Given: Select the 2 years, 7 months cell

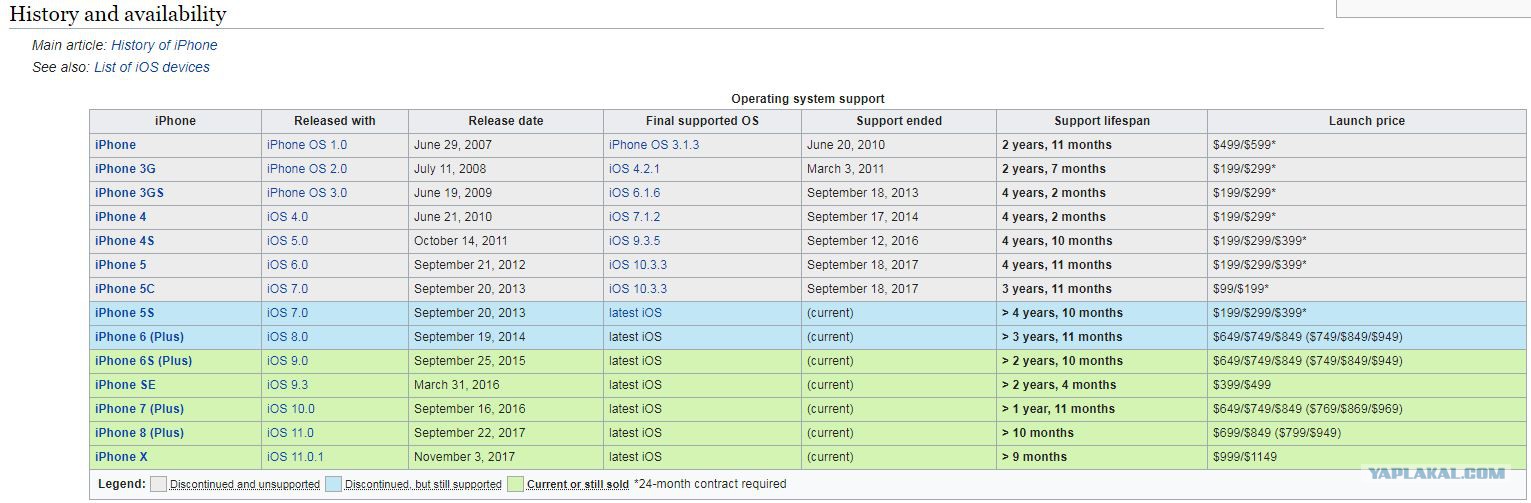Looking at the screenshot, I should click(1102, 169).
